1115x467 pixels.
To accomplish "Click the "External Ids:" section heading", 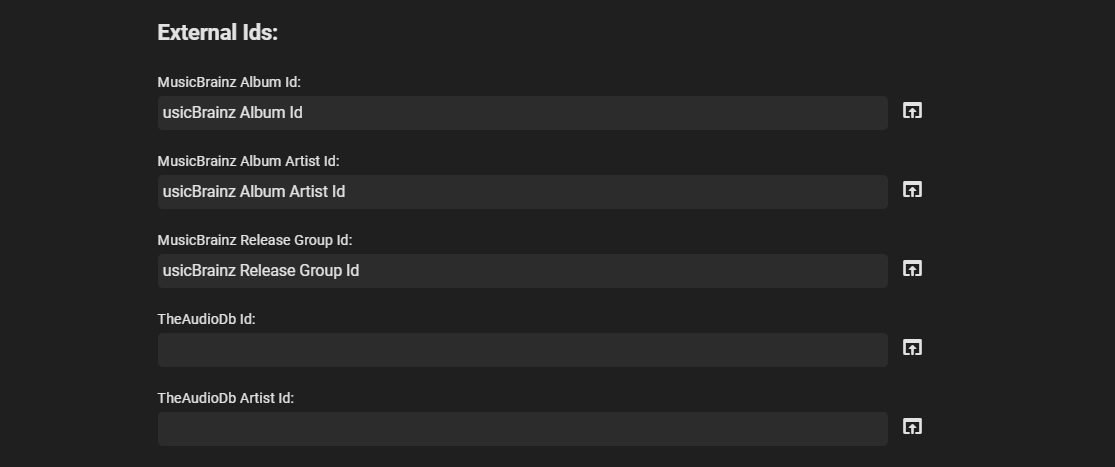I will pos(217,33).
